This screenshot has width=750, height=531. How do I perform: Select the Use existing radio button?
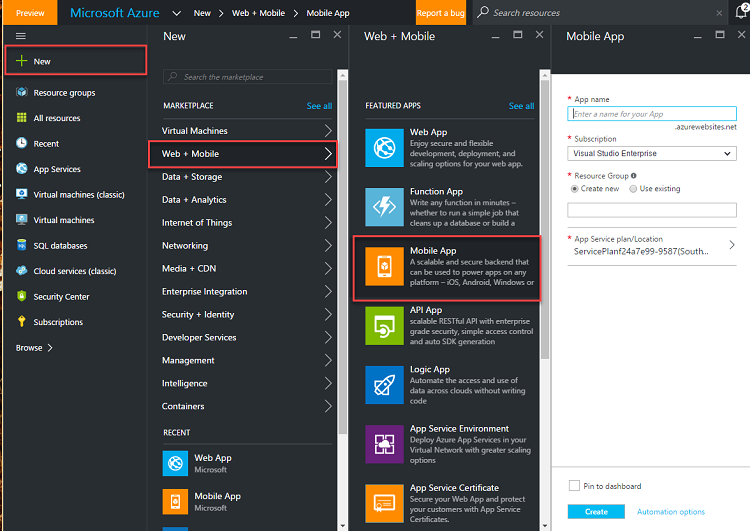click(633, 188)
